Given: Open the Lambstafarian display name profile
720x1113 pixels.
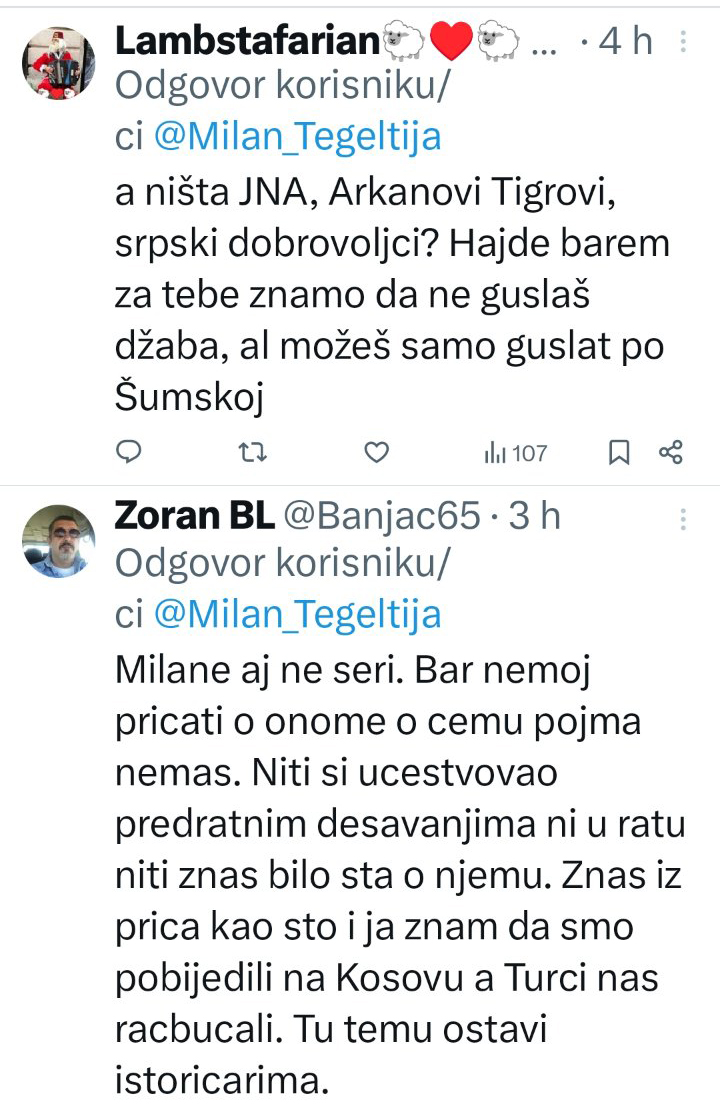Looking at the screenshot, I should [250, 41].
